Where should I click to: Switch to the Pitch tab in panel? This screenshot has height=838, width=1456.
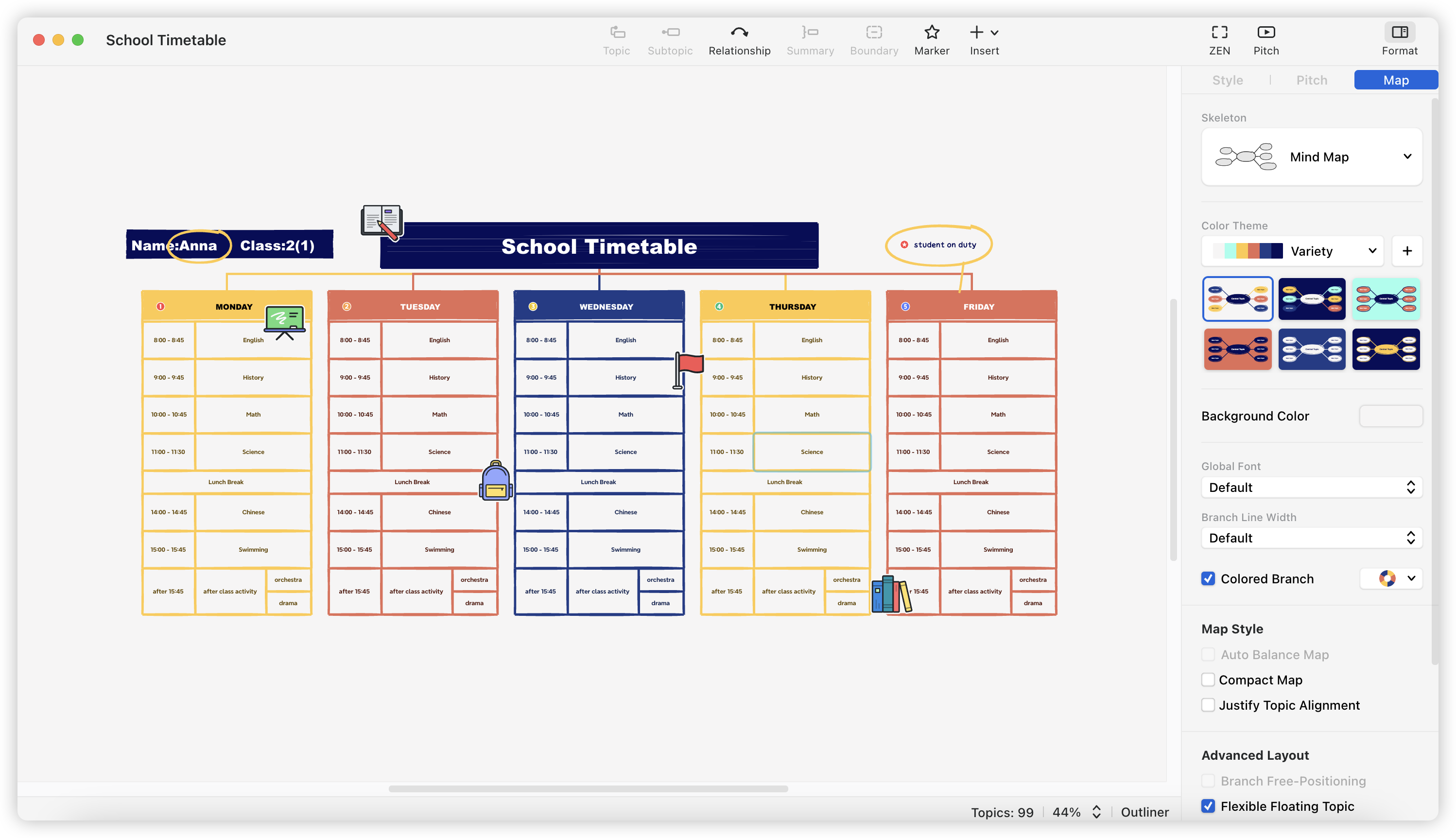coord(1311,80)
